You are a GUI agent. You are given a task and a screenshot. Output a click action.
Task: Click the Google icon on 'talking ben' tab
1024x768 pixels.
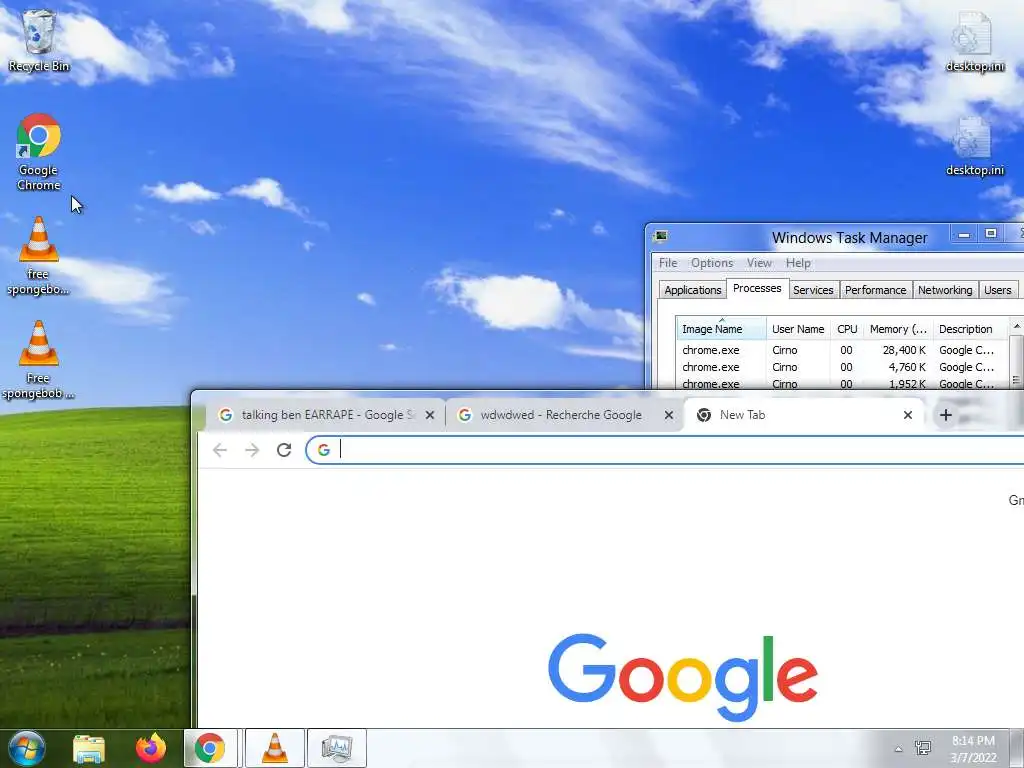[225, 415]
